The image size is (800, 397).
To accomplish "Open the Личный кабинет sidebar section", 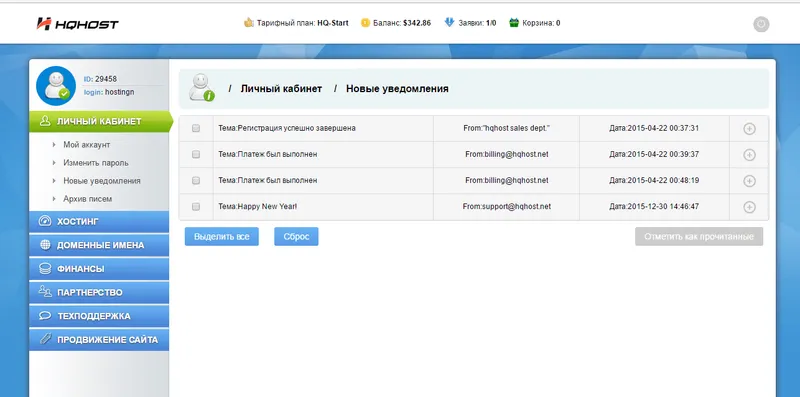I will [101, 121].
